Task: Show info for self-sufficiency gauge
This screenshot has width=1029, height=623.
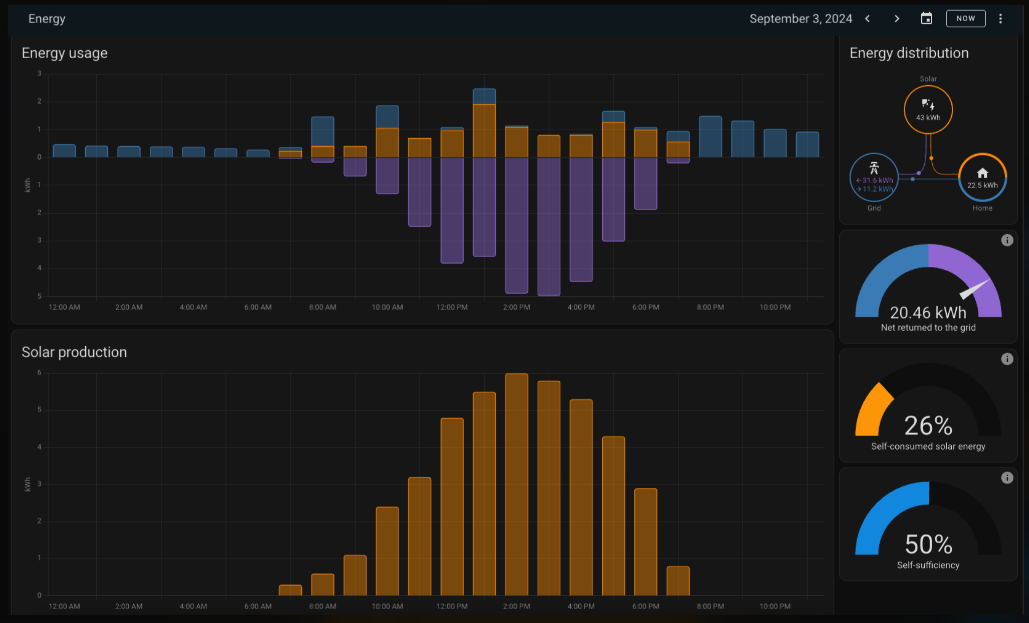Action: [x=1007, y=477]
